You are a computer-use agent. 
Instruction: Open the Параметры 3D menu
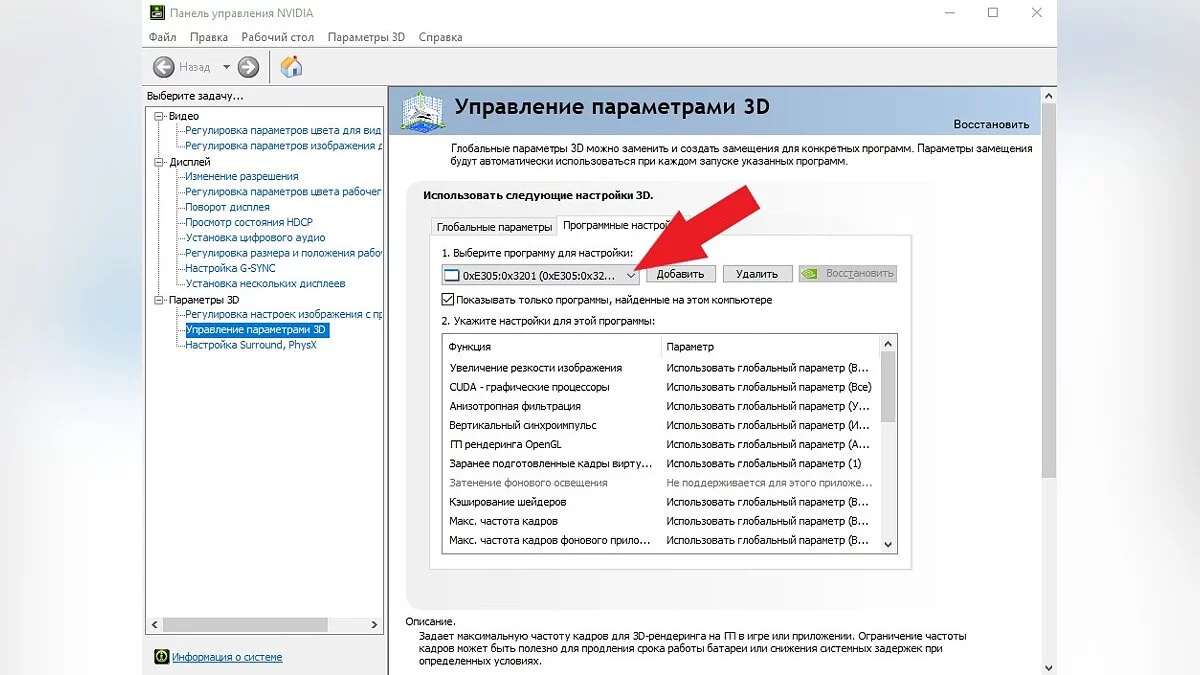point(366,37)
